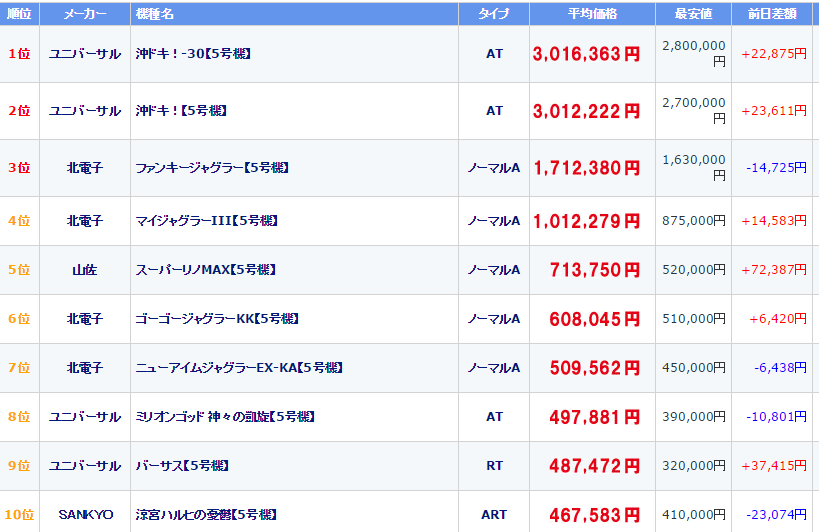Click lowest price 450,000円
Viewport: 819px width, 532px height.
tap(694, 368)
